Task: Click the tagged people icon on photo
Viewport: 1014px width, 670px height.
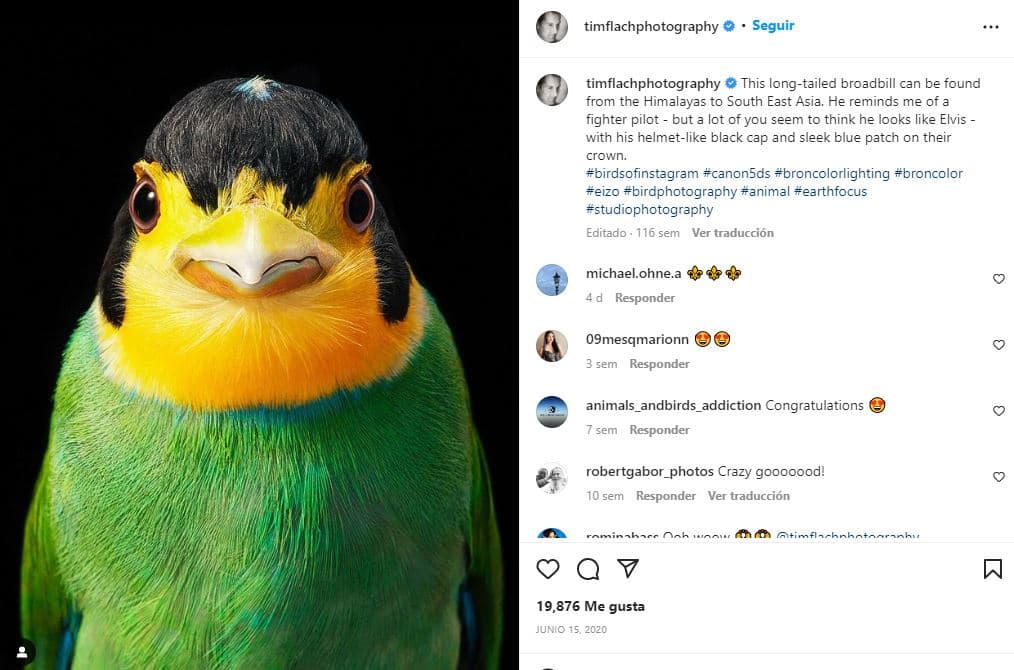Action: point(22,651)
